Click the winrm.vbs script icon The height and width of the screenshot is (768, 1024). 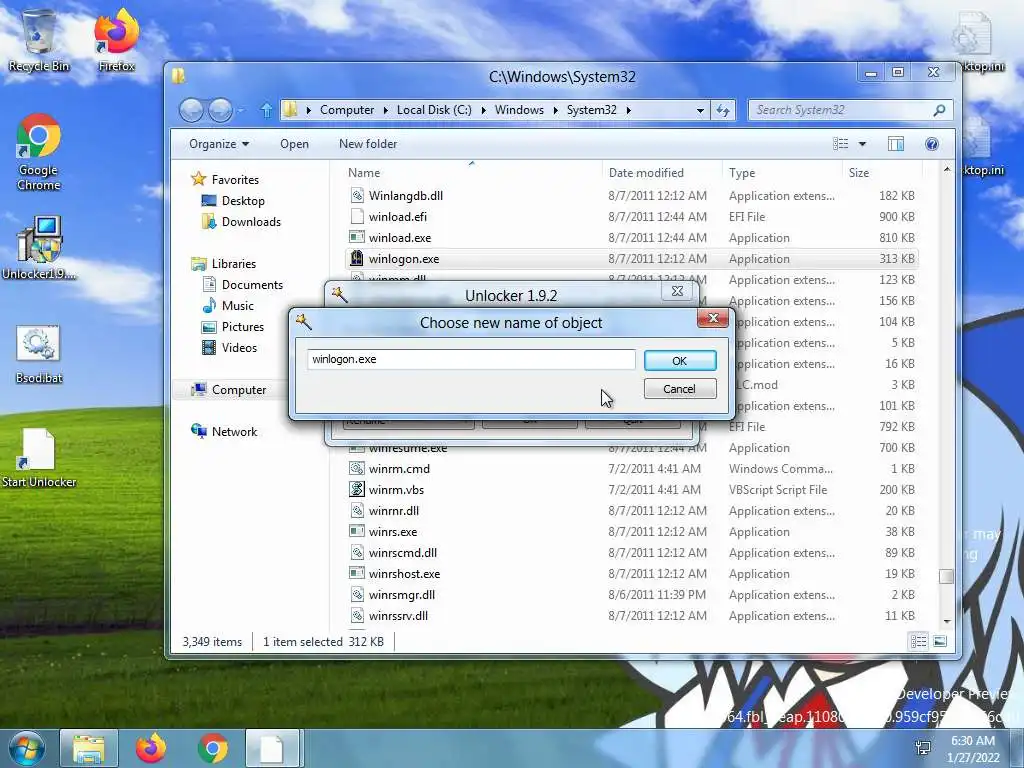pyautogui.click(x=357, y=489)
